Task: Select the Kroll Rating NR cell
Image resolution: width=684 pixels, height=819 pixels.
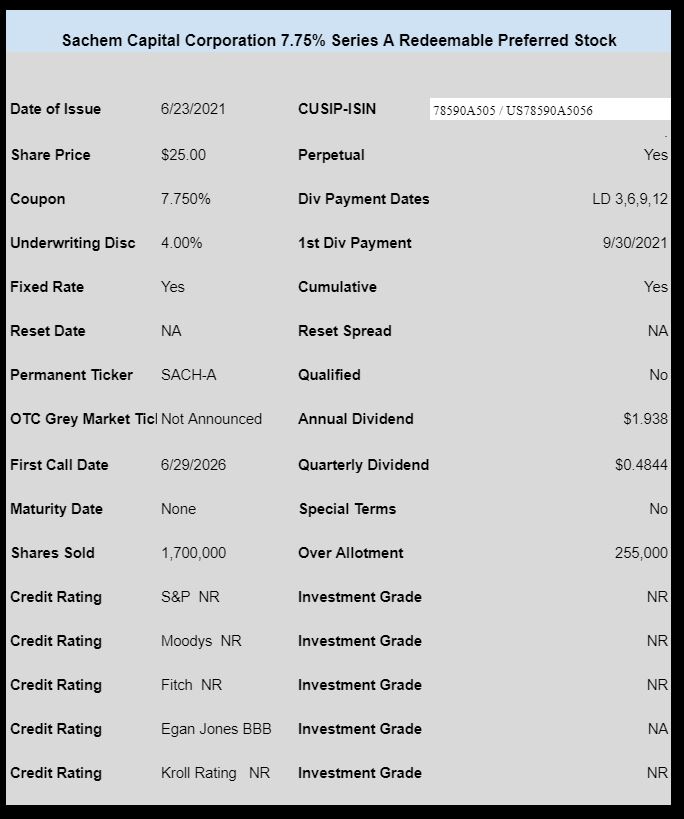Action: click(x=215, y=773)
